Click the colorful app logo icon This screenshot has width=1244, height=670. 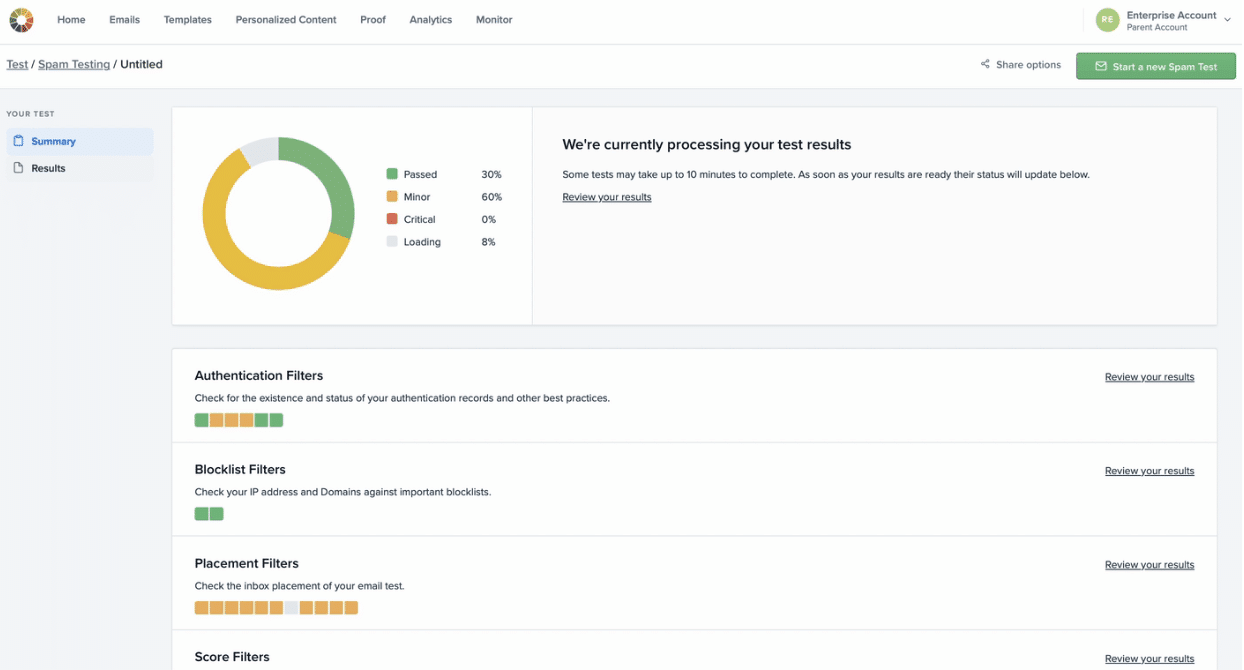coord(21,20)
